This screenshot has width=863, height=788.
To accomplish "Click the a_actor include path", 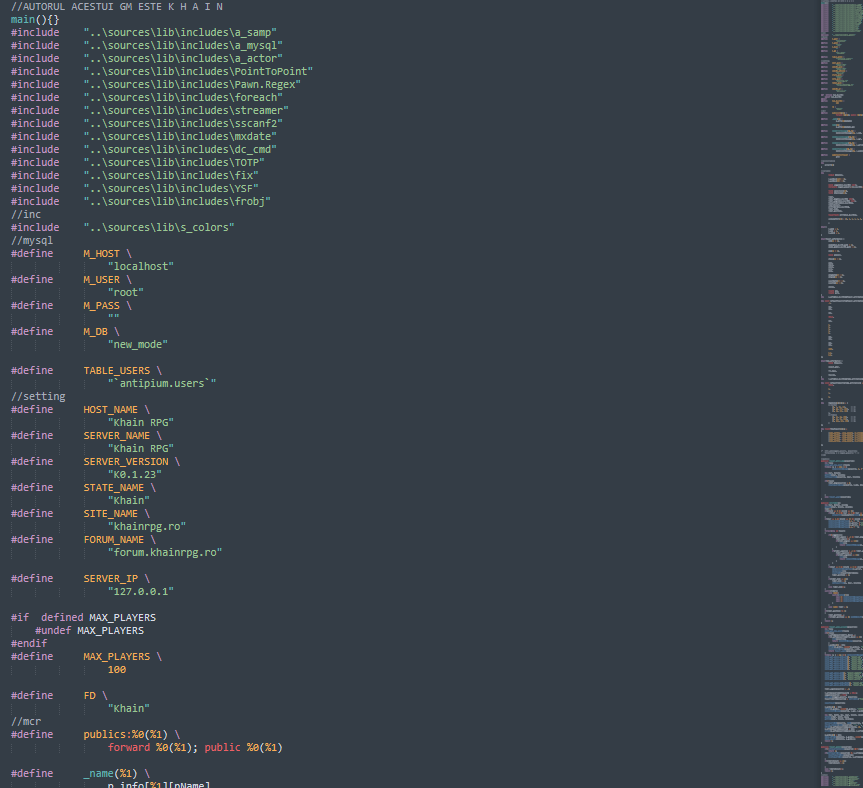I will coord(183,58).
